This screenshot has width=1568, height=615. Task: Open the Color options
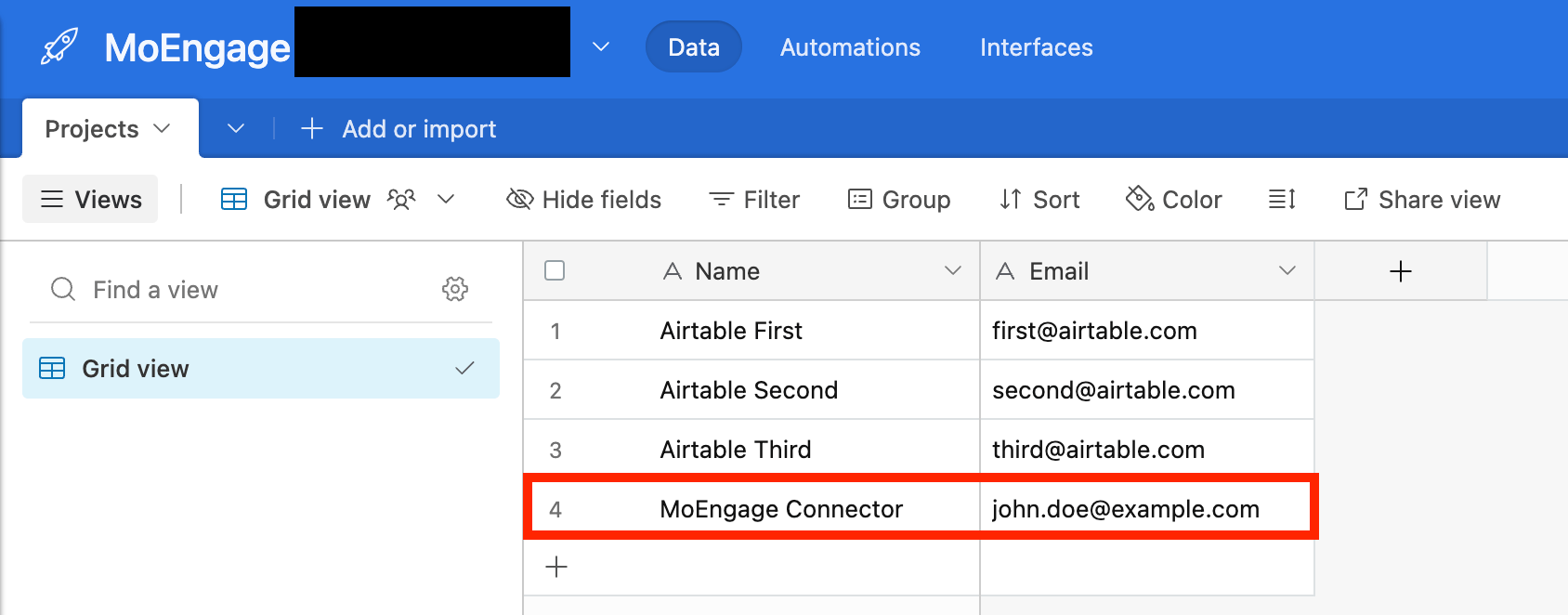[x=1173, y=200]
